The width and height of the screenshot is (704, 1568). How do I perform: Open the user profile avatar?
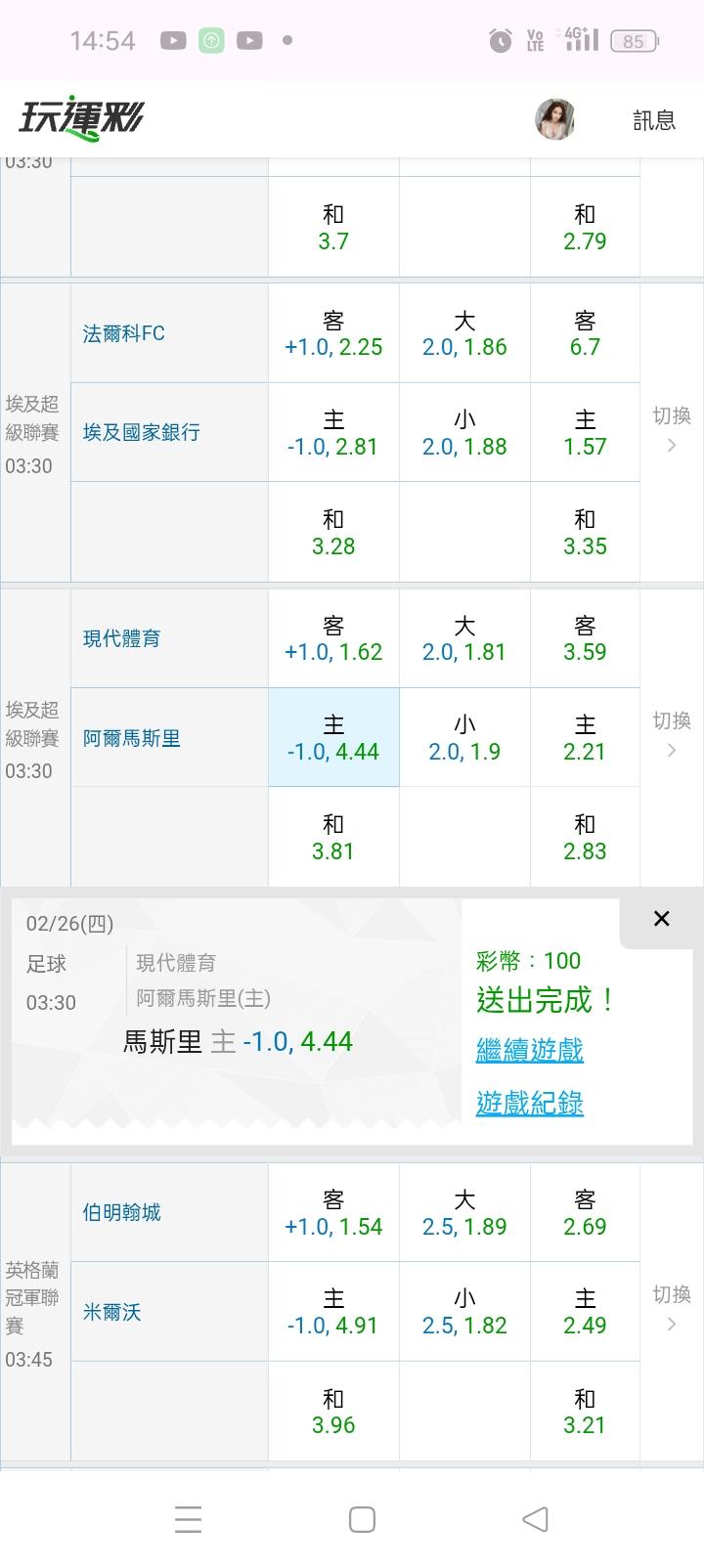pyautogui.click(x=554, y=119)
